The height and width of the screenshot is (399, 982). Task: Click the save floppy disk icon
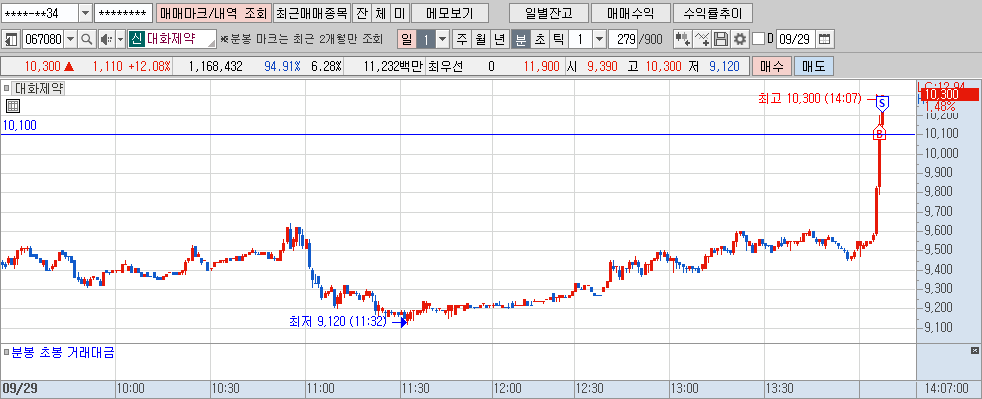coord(721,39)
